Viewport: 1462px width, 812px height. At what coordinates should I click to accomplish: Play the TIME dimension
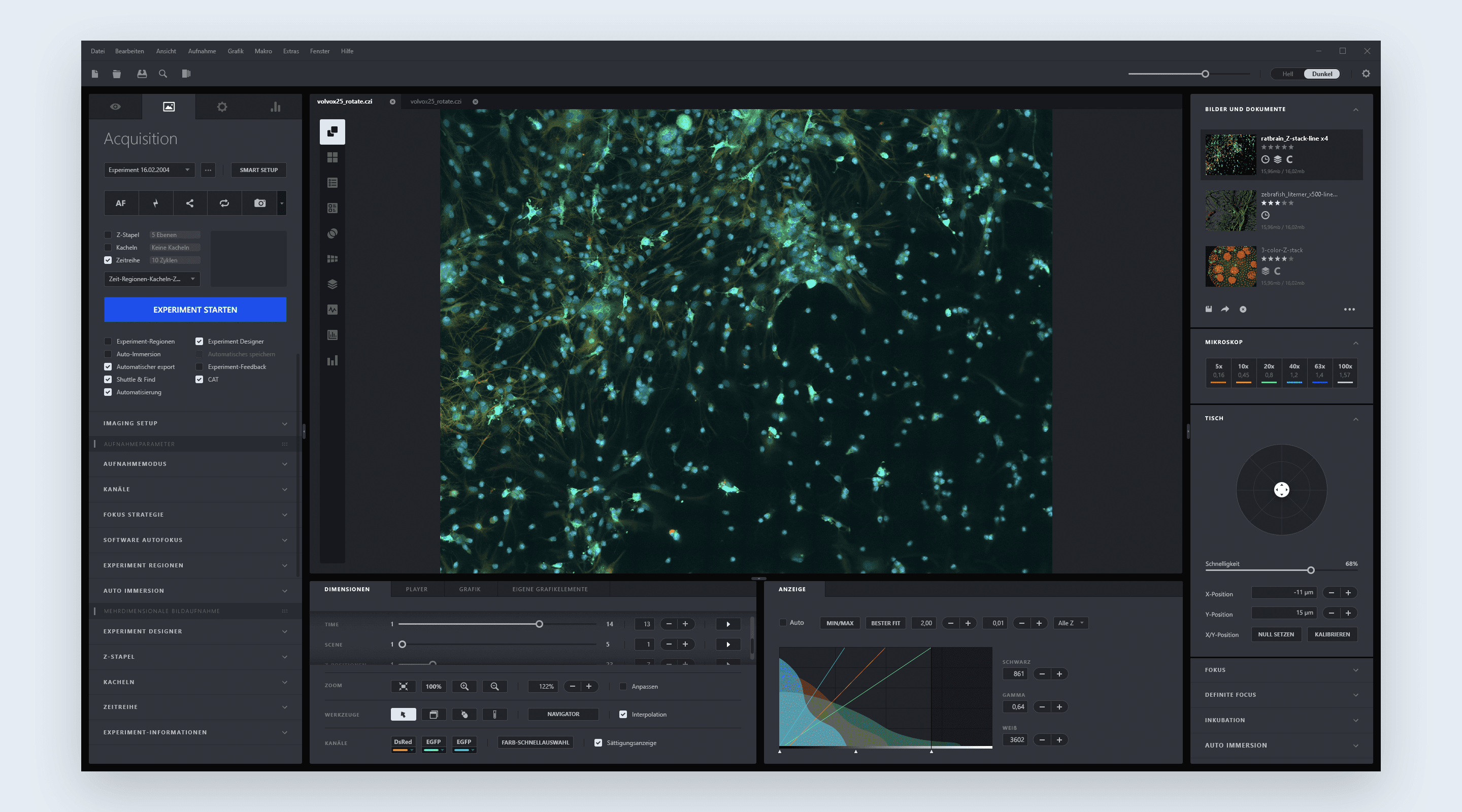tap(728, 624)
